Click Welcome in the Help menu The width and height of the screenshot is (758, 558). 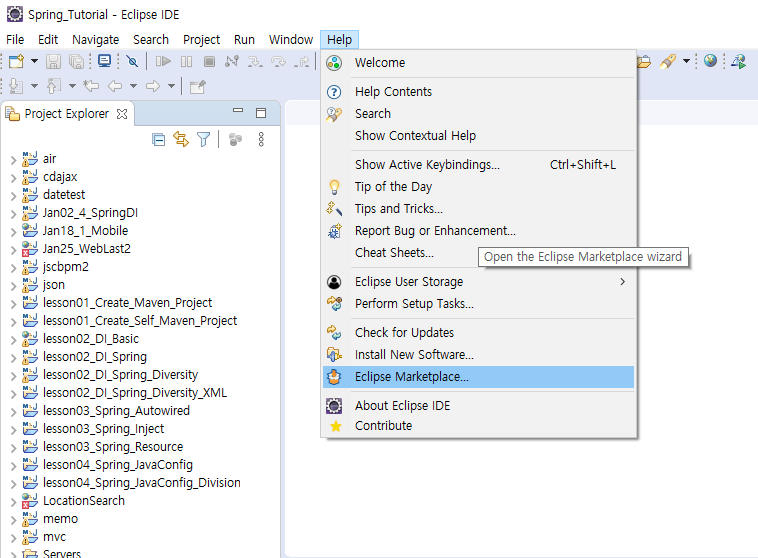[x=479, y=63]
